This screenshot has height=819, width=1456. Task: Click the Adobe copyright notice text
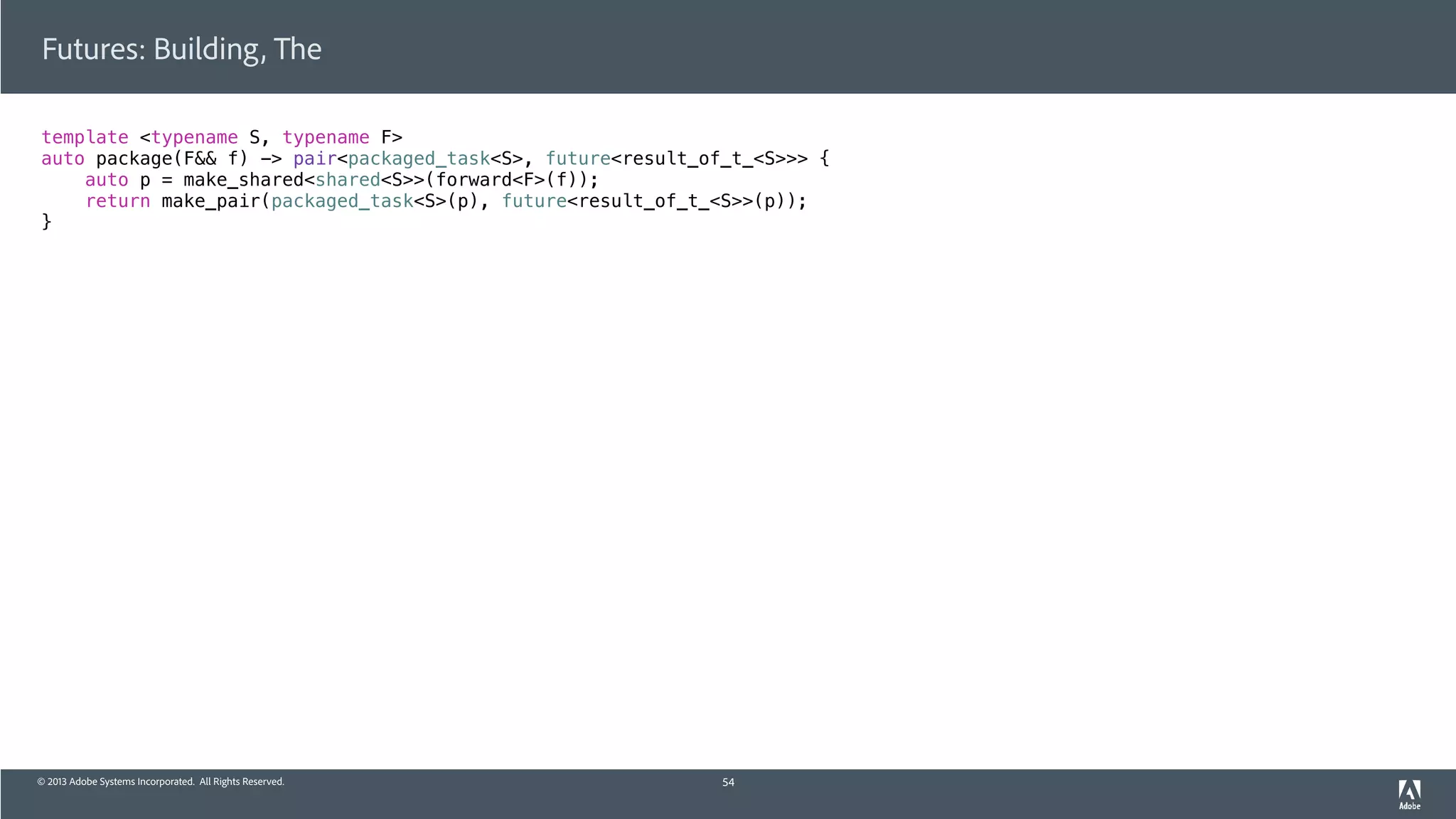click(x=161, y=782)
